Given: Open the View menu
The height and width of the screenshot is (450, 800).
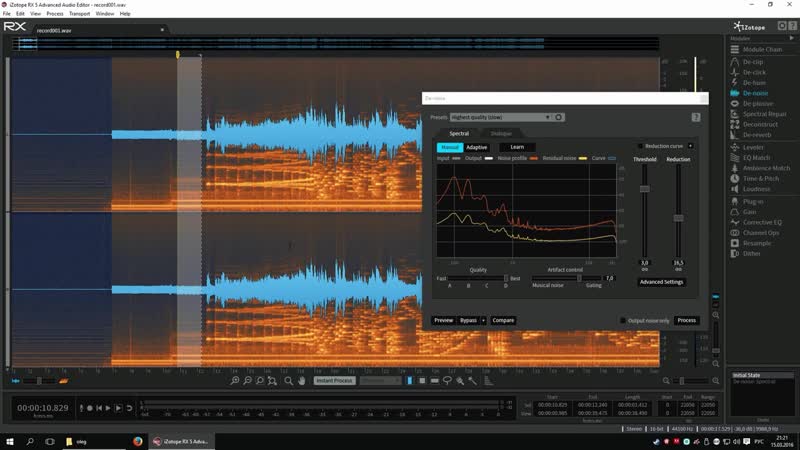Looking at the screenshot, I should pyautogui.click(x=35, y=14).
